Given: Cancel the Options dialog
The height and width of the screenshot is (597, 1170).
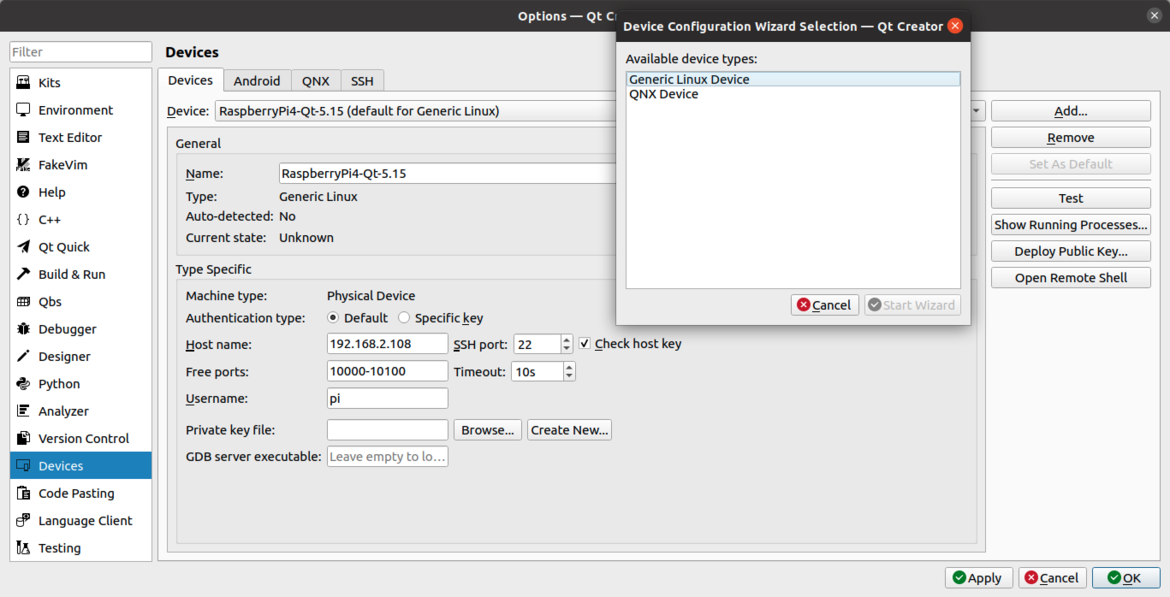Looking at the screenshot, I should tap(1052, 578).
